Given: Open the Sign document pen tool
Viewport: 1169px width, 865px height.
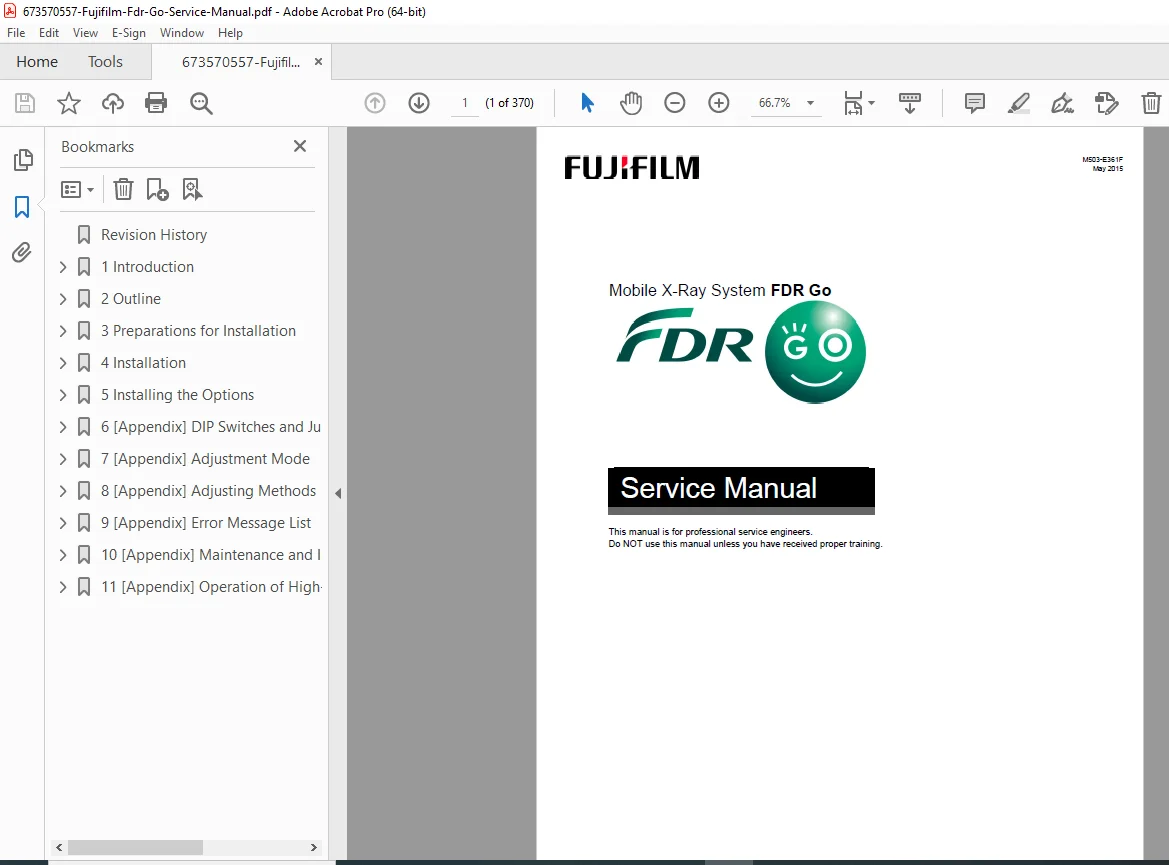Looking at the screenshot, I should pos(1062,103).
